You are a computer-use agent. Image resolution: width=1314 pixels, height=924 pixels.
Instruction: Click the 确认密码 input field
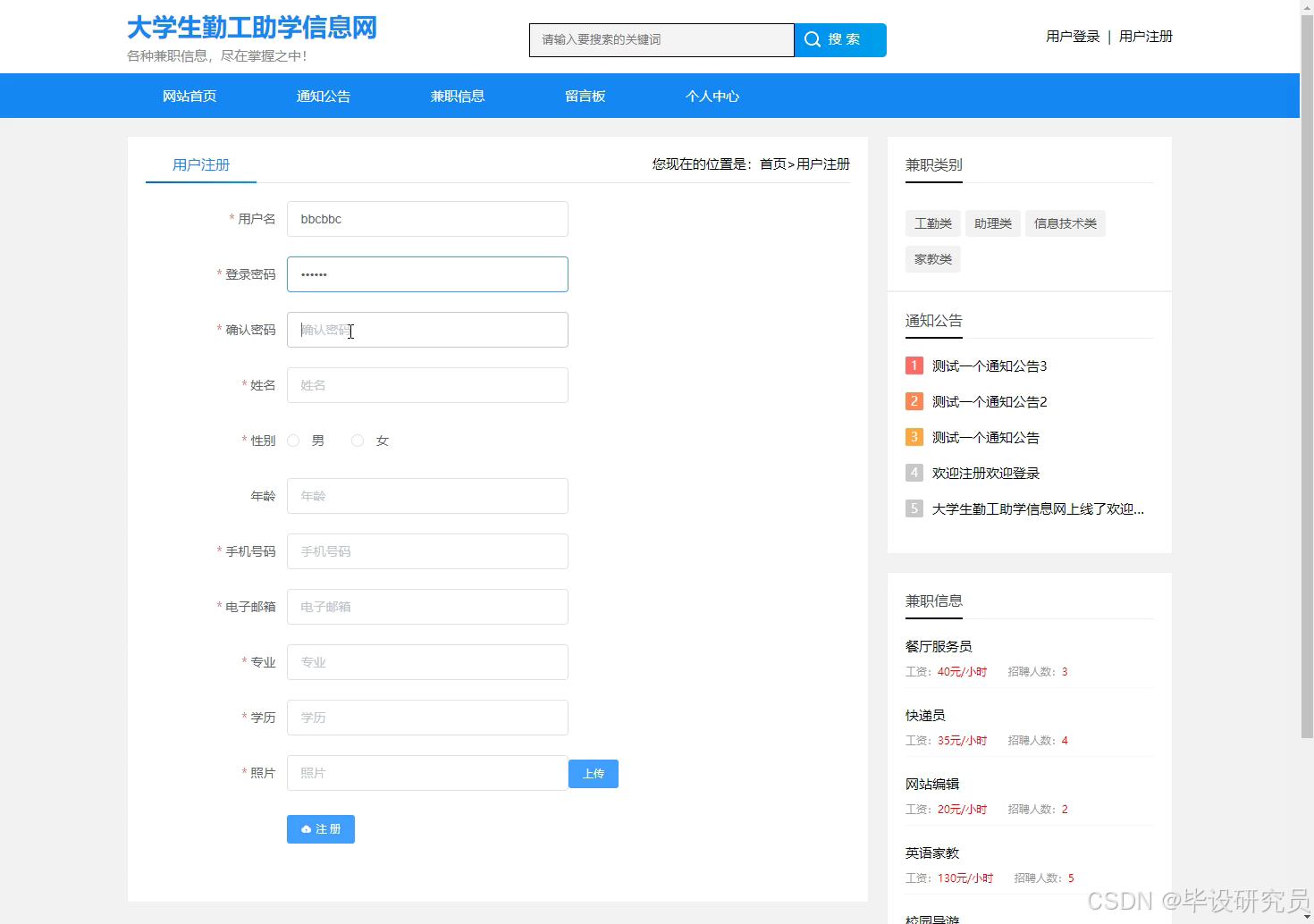pyautogui.click(x=427, y=330)
